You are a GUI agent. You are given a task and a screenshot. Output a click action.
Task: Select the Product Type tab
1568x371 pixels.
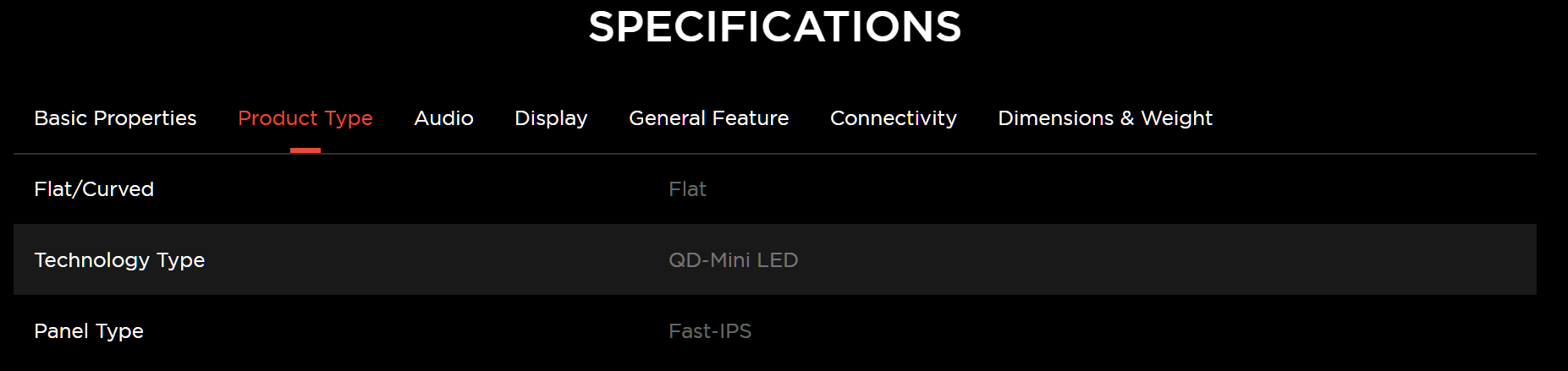[305, 118]
